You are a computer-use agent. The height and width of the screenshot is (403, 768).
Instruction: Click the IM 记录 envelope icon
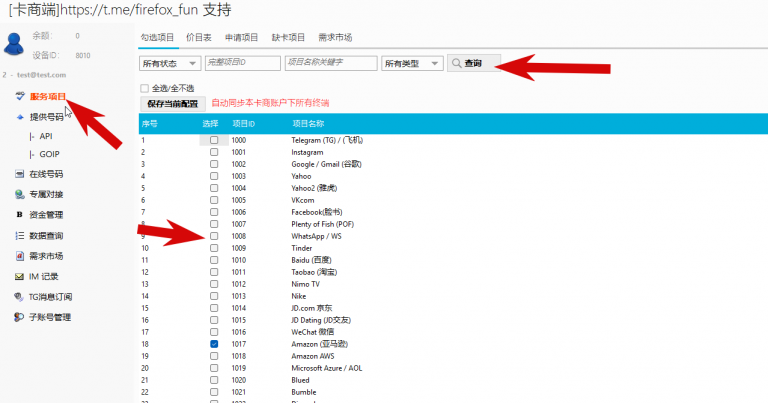19,277
